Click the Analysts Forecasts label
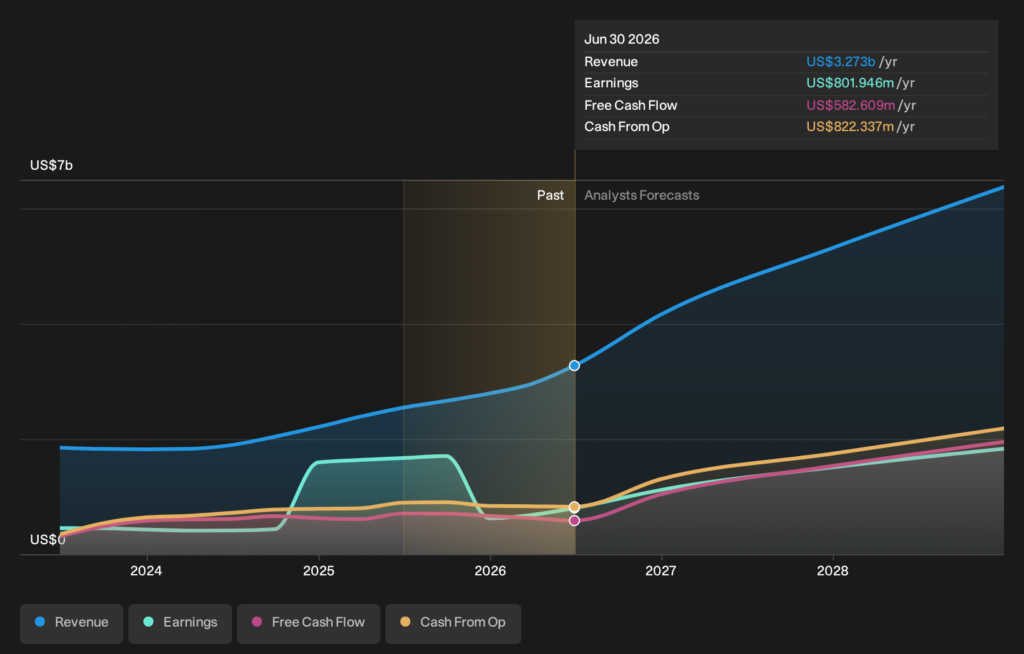 [641, 195]
